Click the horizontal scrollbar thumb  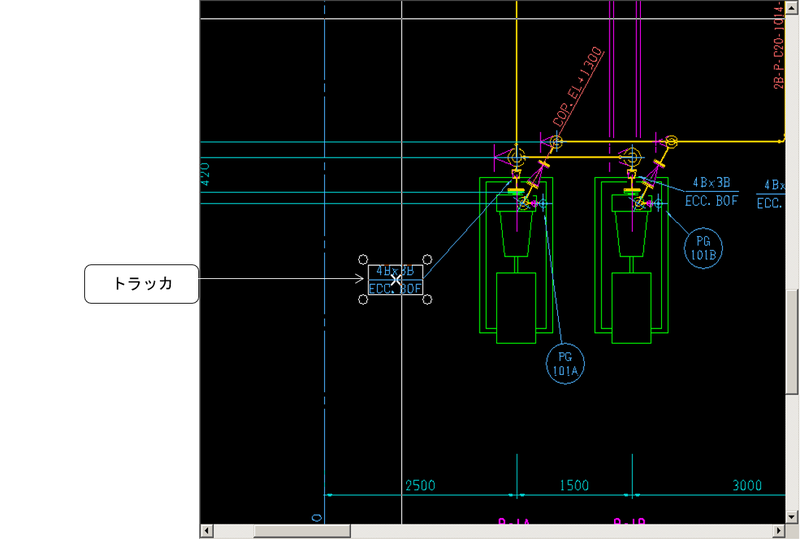point(300,531)
